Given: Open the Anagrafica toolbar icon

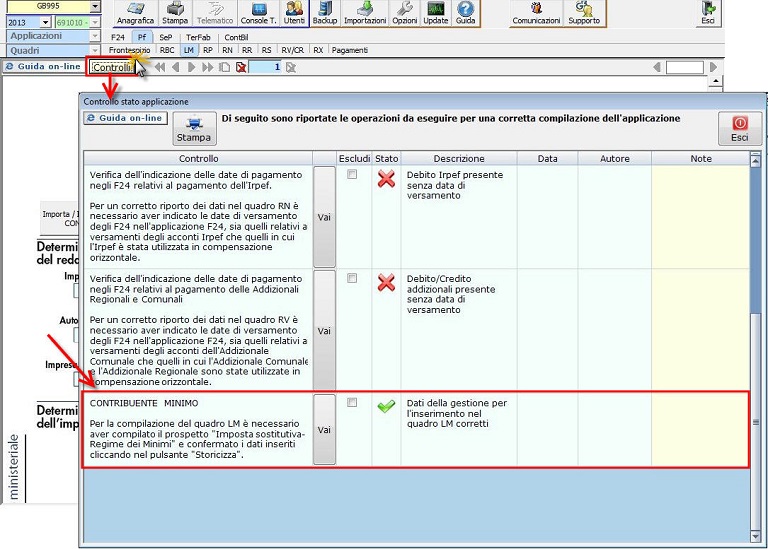Looking at the screenshot, I should pos(135,13).
